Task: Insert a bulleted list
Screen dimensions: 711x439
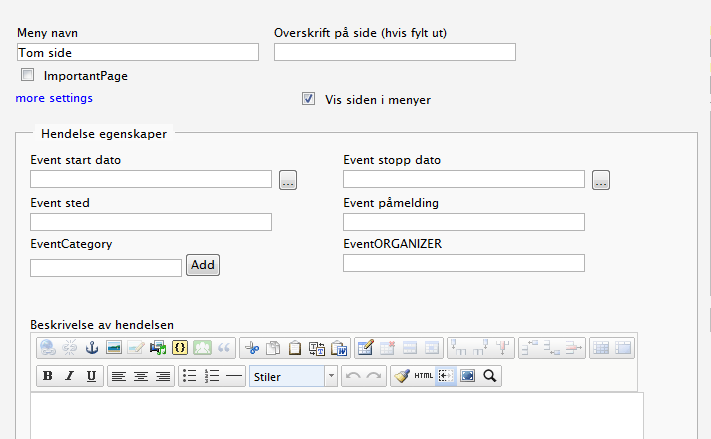Action: point(189,377)
